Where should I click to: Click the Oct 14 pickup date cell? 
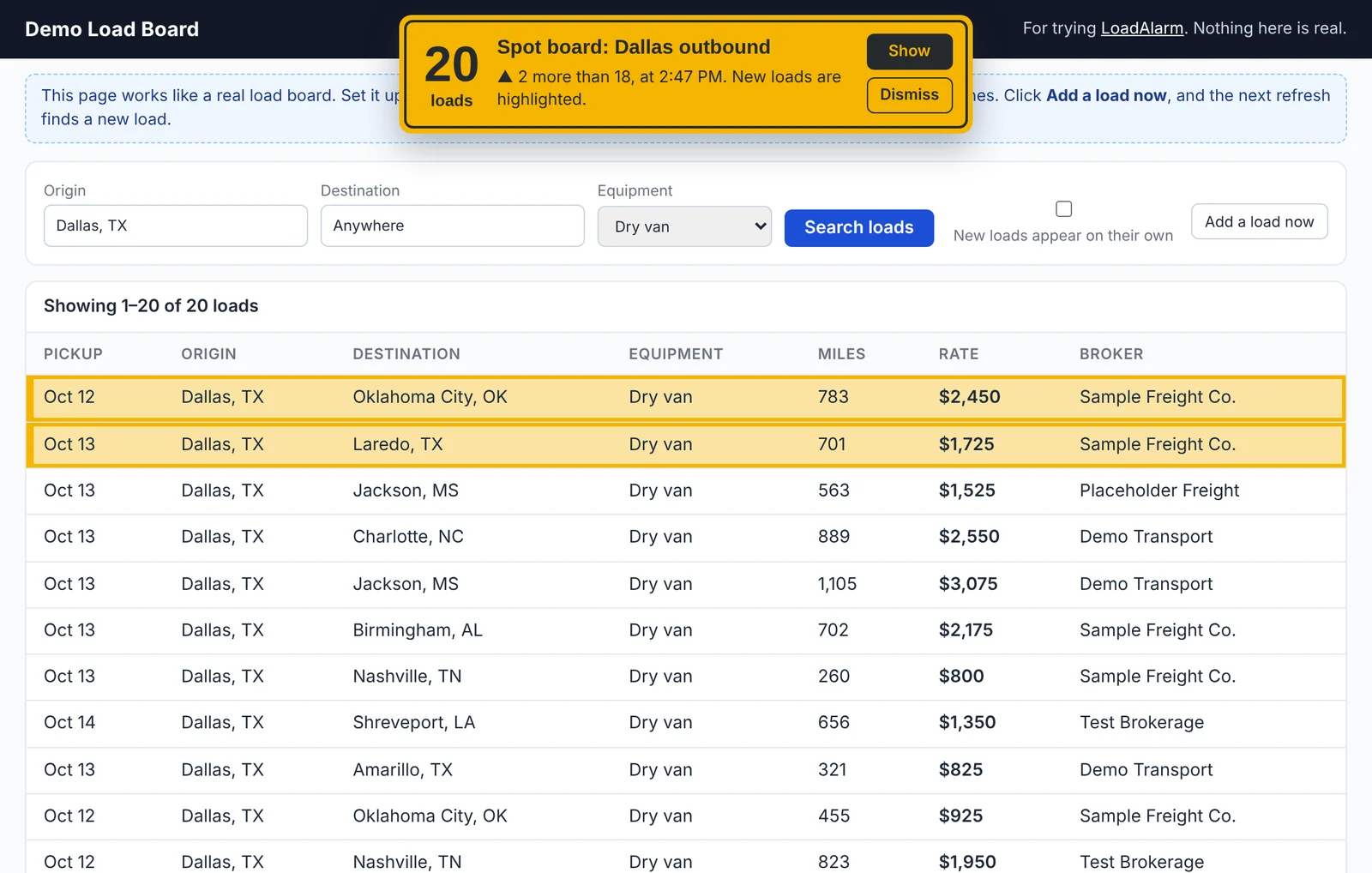point(69,723)
